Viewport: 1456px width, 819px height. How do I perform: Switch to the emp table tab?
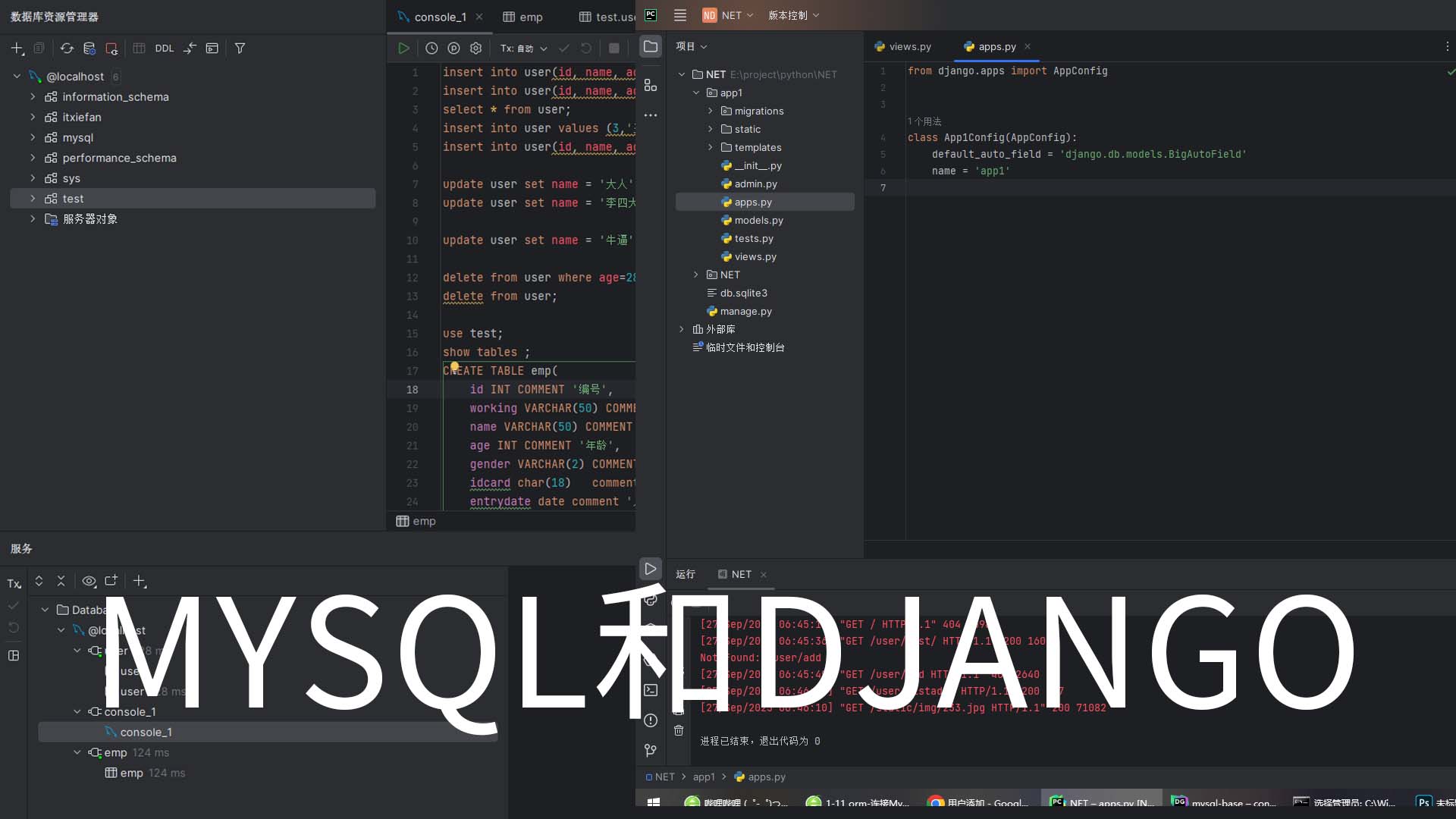click(x=523, y=17)
